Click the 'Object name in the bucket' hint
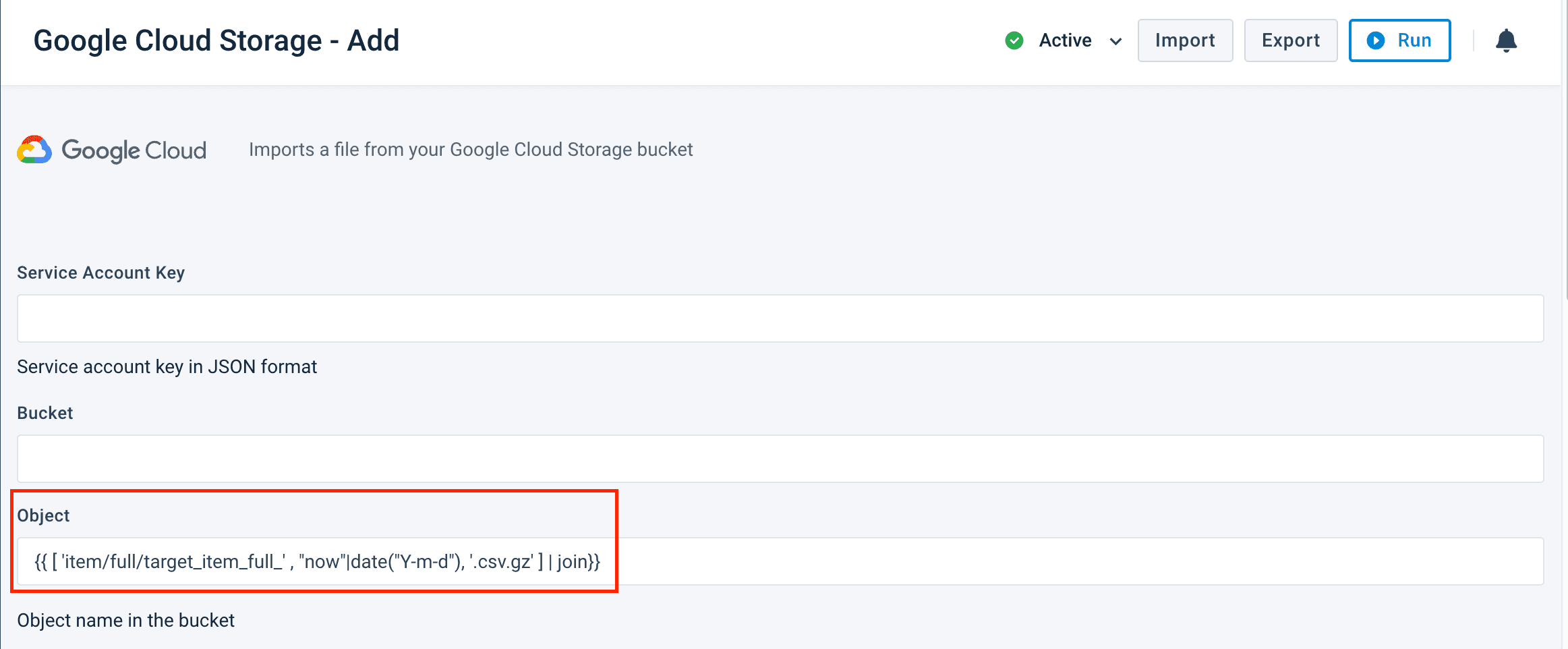 coord(125,621)
